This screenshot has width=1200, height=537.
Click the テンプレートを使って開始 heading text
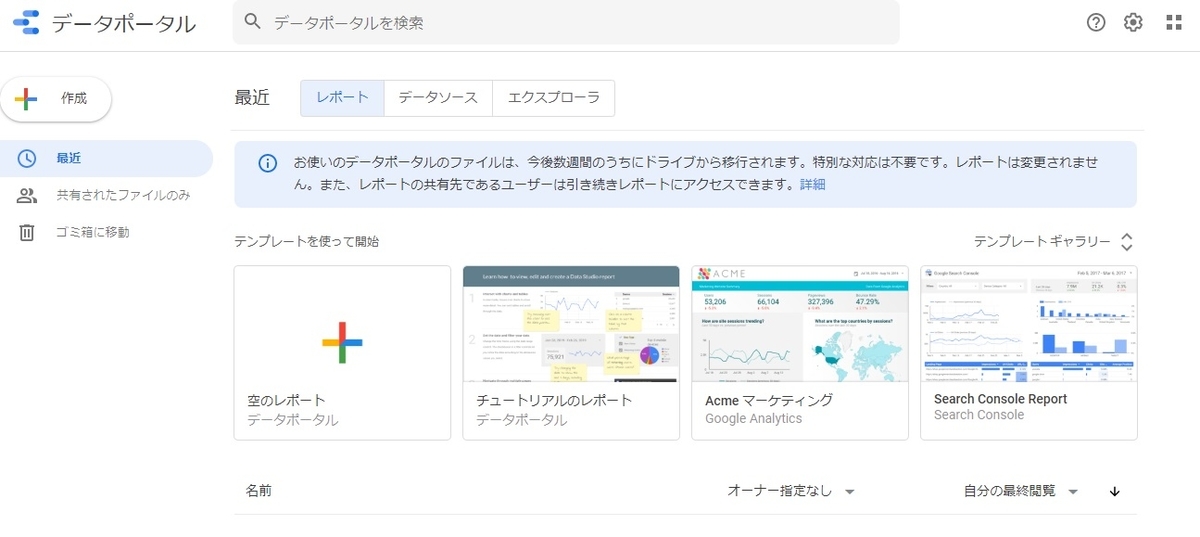coord(306,242)
